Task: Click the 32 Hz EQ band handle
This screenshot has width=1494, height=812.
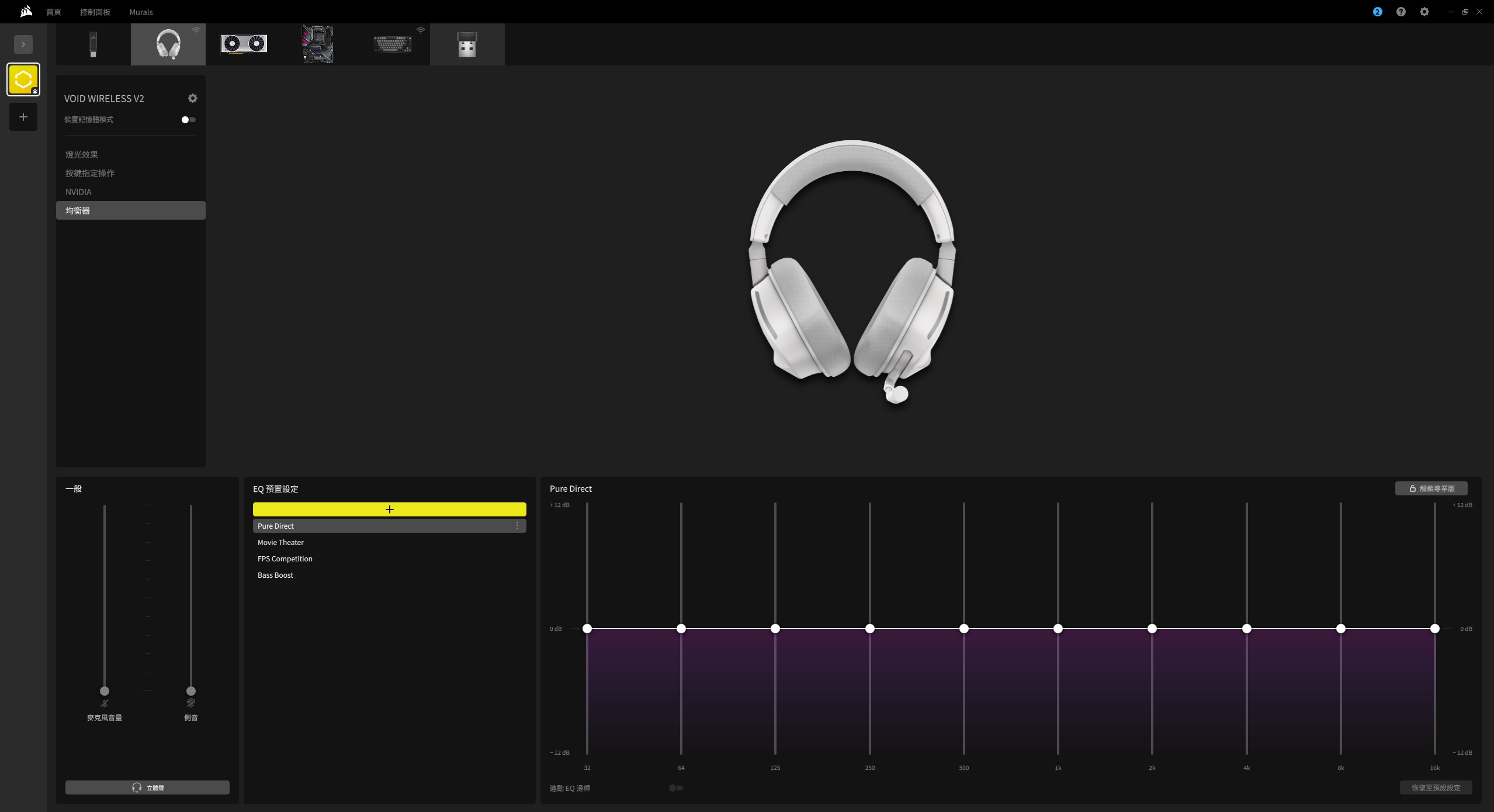Action: point(587,629)
